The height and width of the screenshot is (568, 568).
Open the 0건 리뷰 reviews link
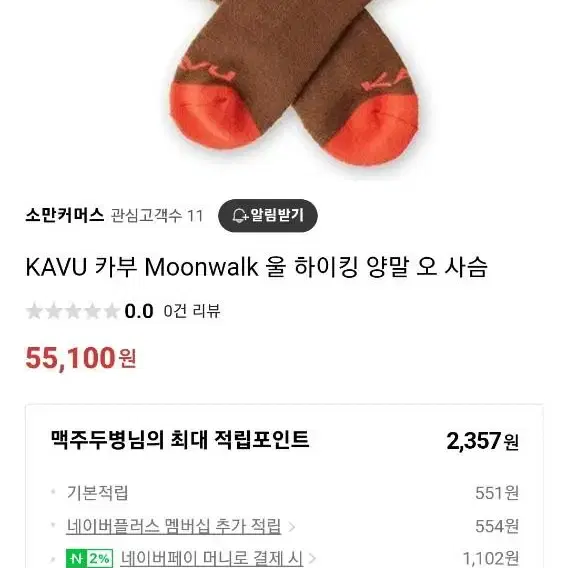pyautogui.click(x=192, y=311)
